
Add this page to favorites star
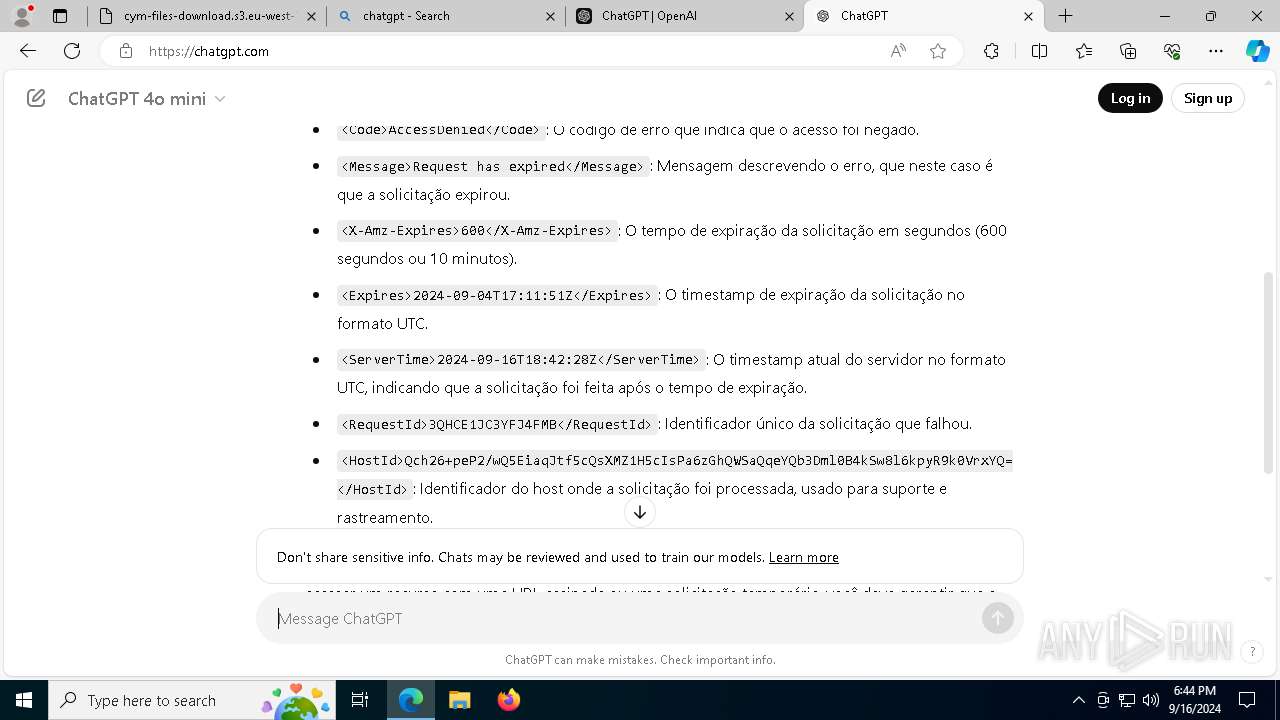(938, 51)
